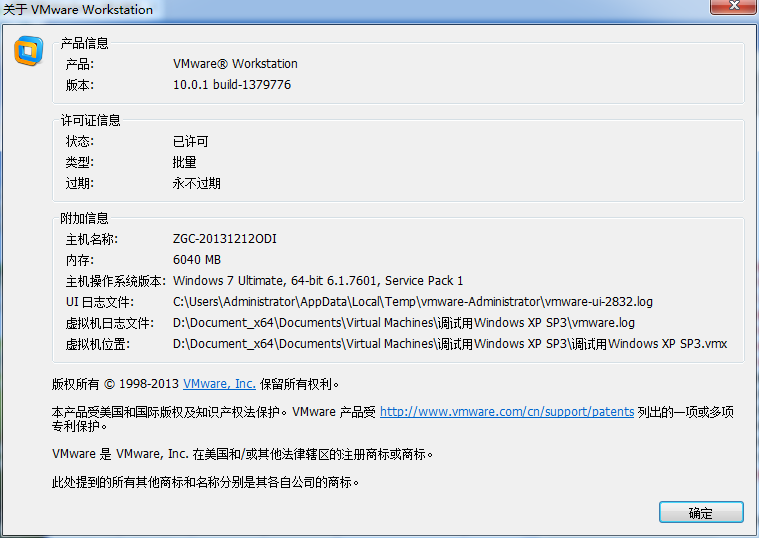The width and height of the screenshot is (759, 538).
Task: Click the 类型 label
Action: [x=80, y=162]
